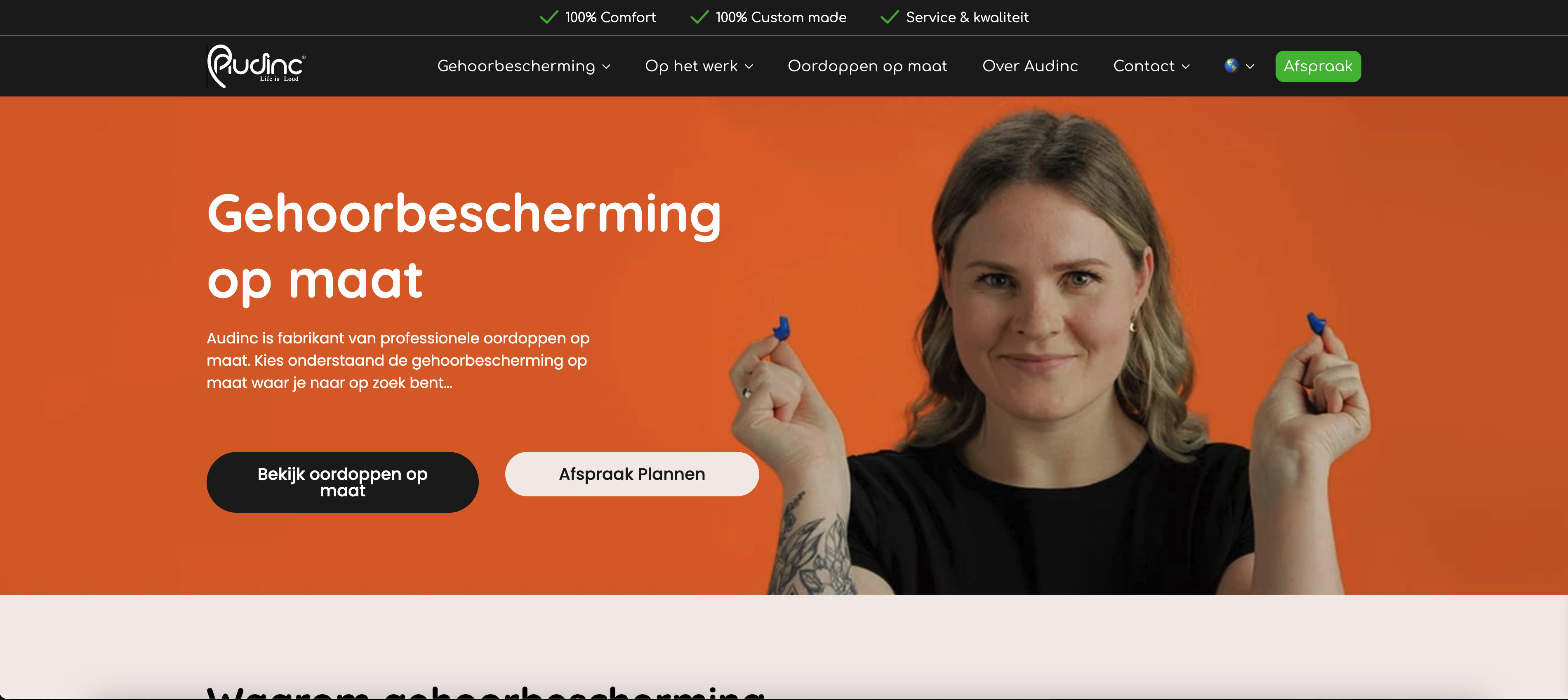The height and width of the screenshot is (700, 1568).
Task: Go to Over Audinc
Action: pyautogui.click(x=1030, y=66)
